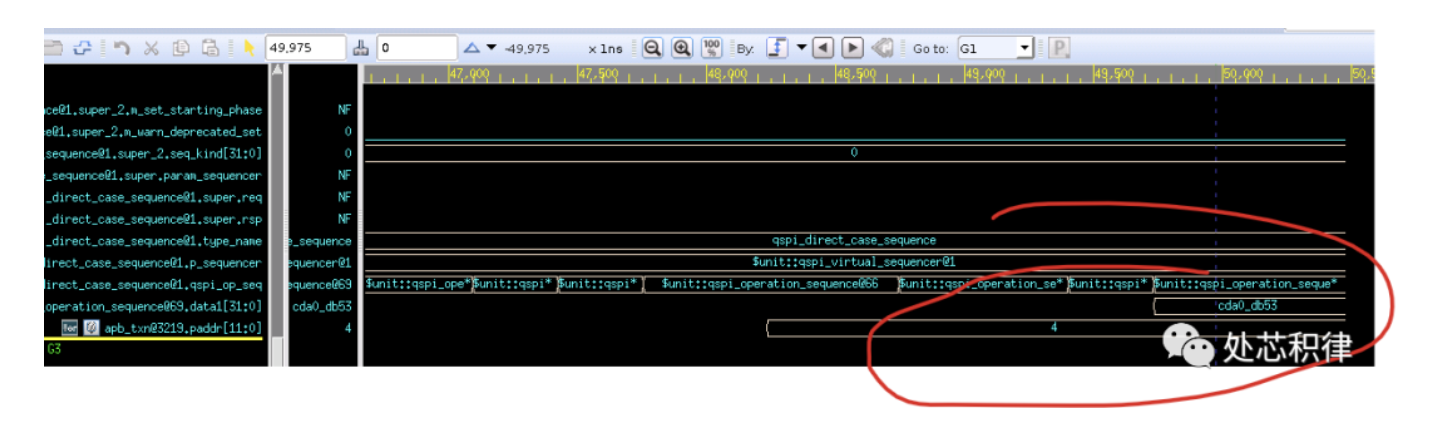Select the qspi_op_seq signal row
Viewport: 1438px width, 436px height.
154,284
